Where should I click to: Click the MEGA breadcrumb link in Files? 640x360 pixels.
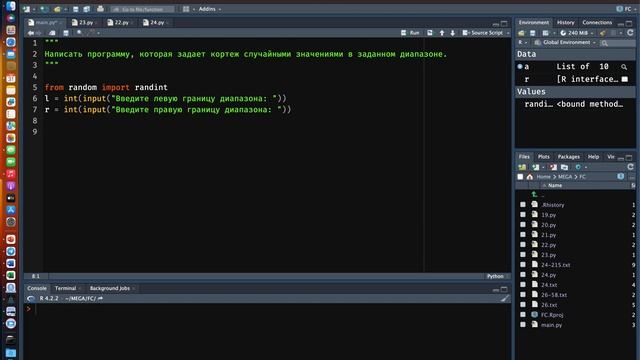coord(565,177)
